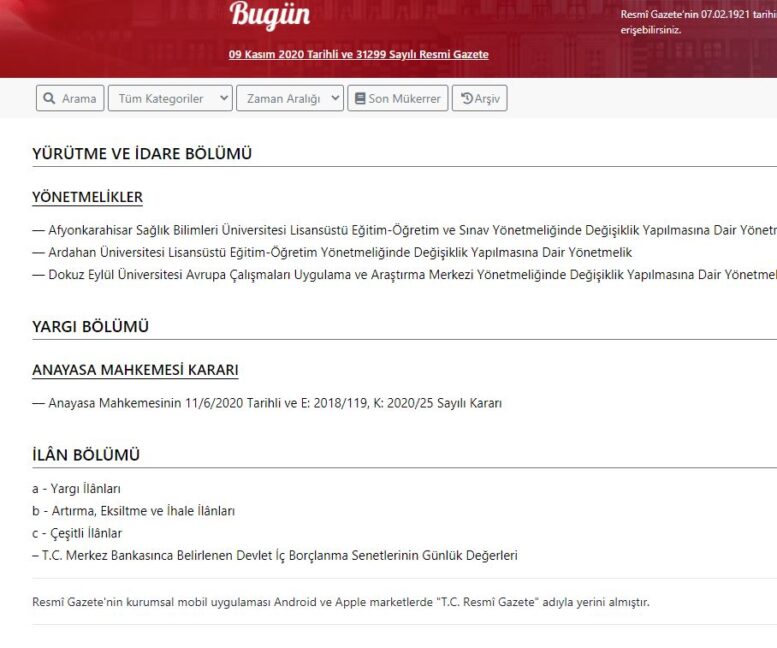Click the magnifier icon in Arama
Viewport: 777px width, 648px height.
point(49,98)
